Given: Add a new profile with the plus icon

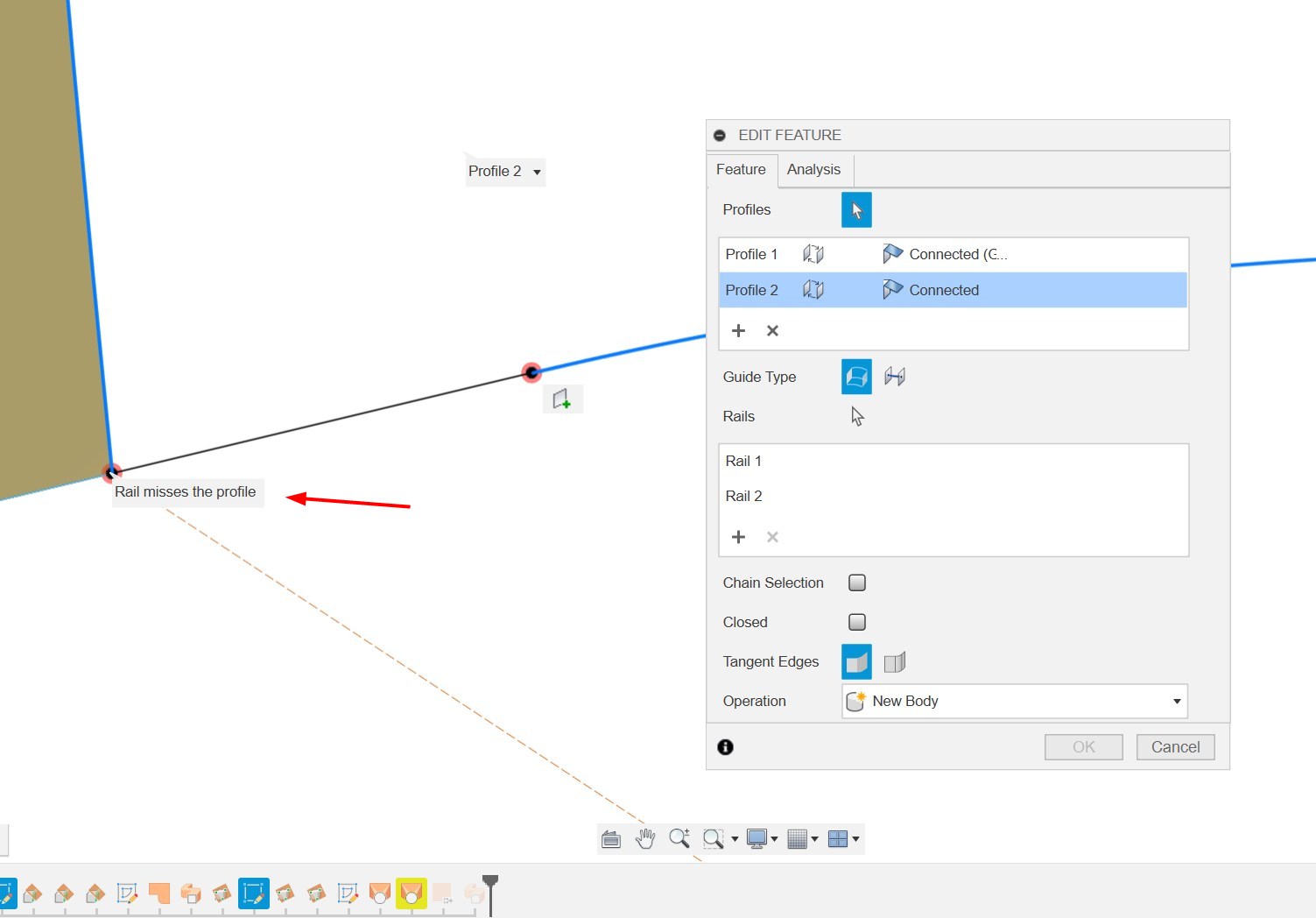Looking at the screenshot, I should pyautogui.click(x=738, y=330).
